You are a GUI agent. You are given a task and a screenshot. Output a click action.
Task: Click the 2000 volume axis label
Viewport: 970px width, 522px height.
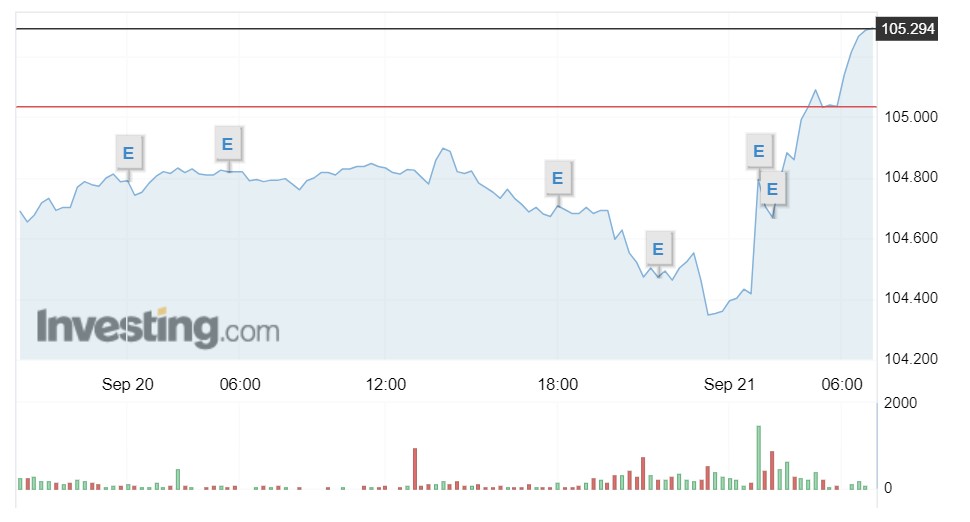click(900, 403)
